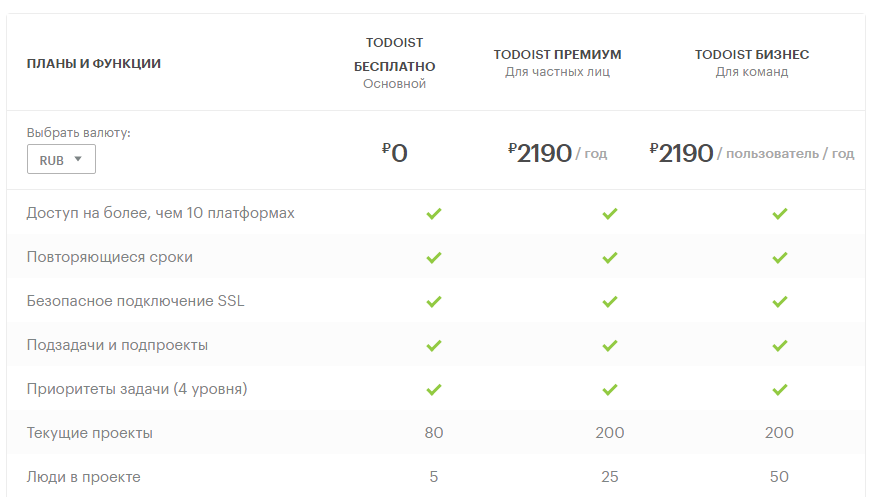Image resolution: width=873 pixels, height=497 pixels.
Task: Click the Premium checkmark for recurring due dates
Action: point(610,257)
